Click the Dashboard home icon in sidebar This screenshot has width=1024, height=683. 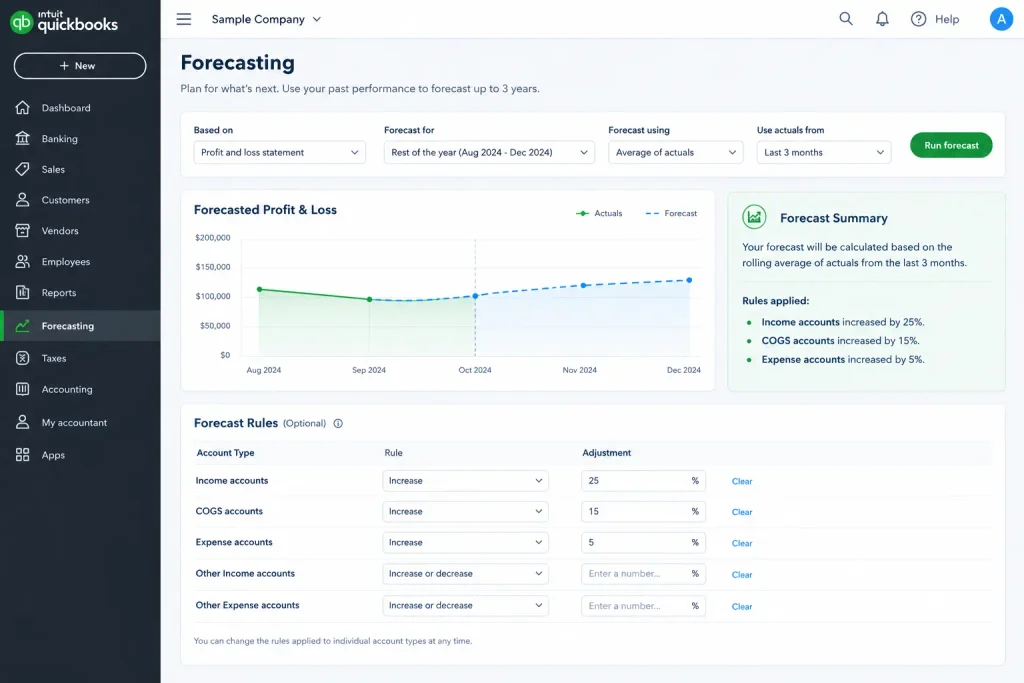click(22, 108)
